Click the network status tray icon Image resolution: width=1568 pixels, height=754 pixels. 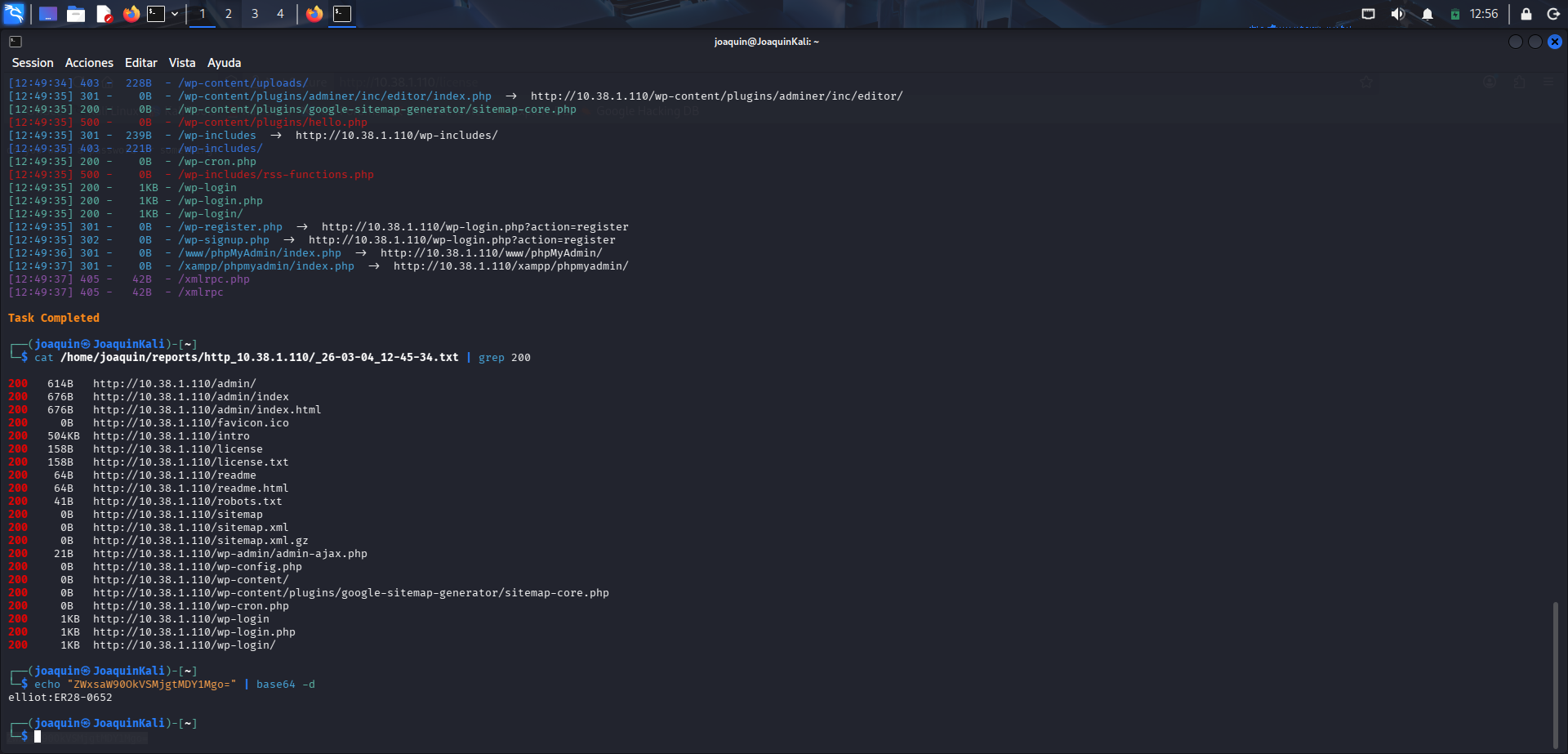[1368, 13]
